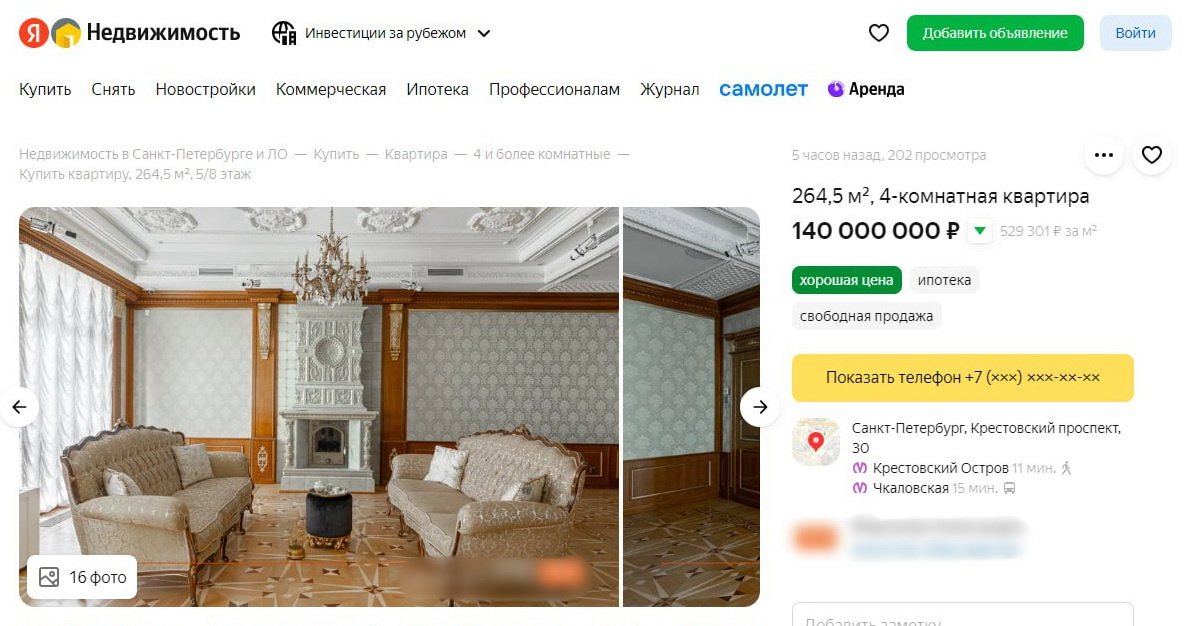Go to the Новостройки section
Screen dimensions: 1190x626
click(205, 89)
